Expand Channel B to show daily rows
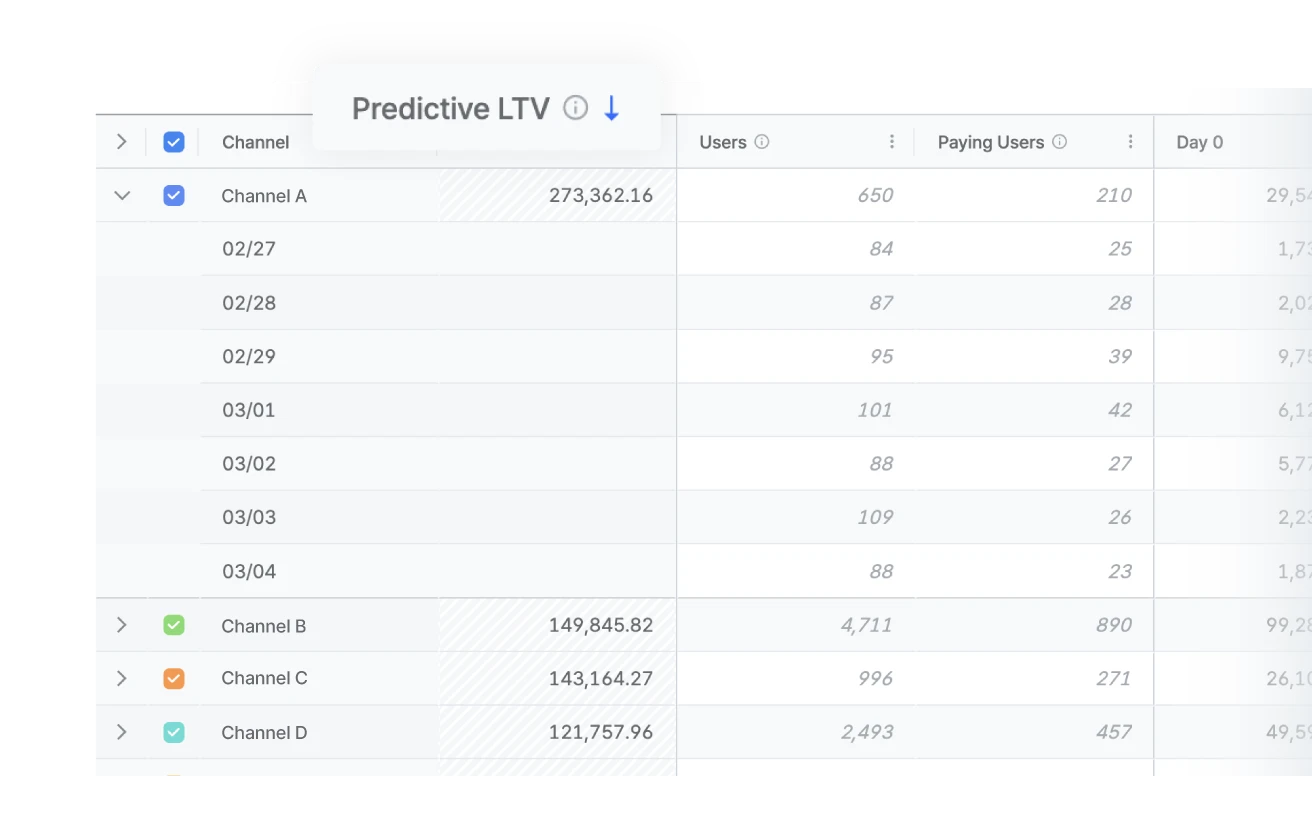 [121, 624]
